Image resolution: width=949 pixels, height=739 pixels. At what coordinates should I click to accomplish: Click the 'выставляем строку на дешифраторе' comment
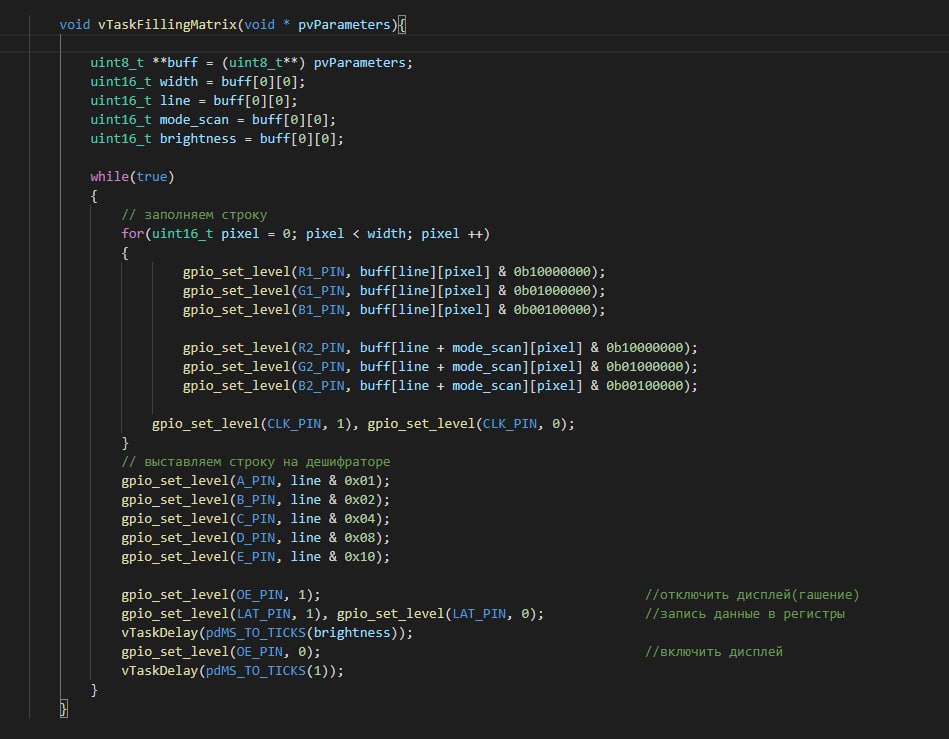click(255, 461)
